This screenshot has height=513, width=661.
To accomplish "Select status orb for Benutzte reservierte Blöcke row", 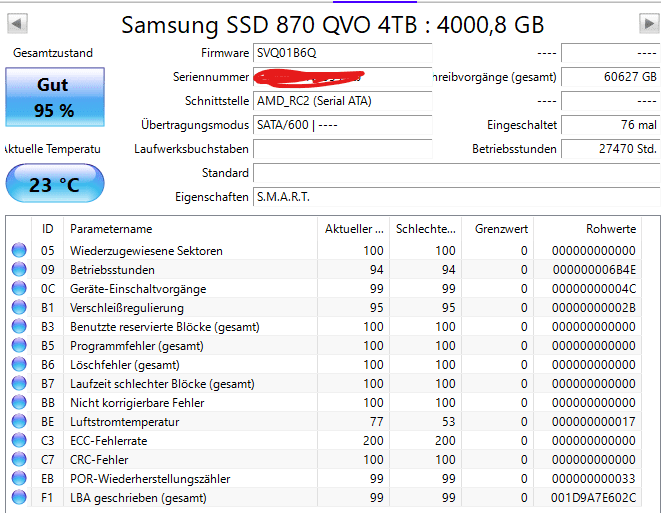I will coord(19,326).
